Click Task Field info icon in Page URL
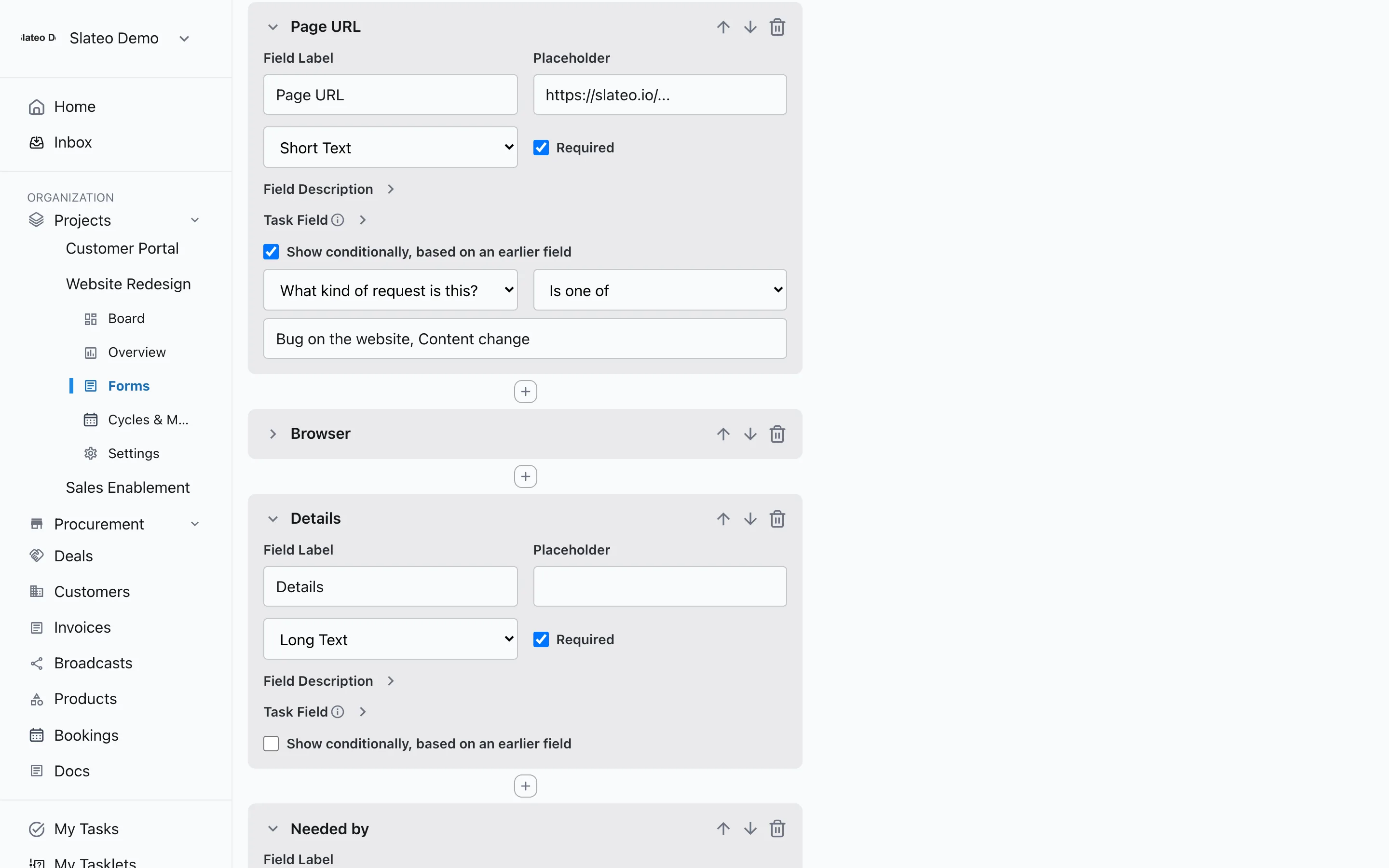This screenshot has width=1389, height=868. [338, 220]
